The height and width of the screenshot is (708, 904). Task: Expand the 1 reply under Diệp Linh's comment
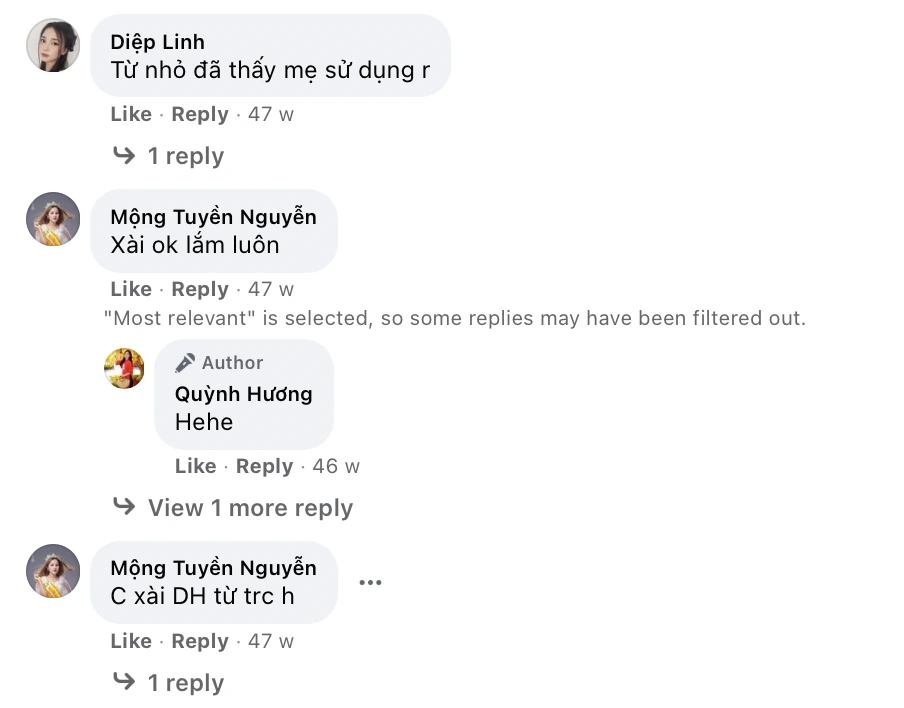185,156
